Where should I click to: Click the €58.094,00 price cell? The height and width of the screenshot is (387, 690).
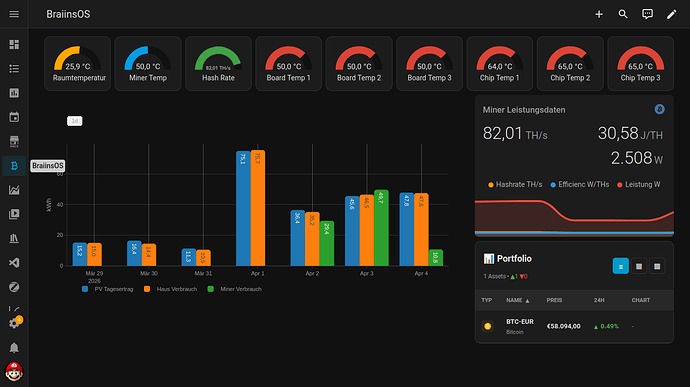point(563,326)
